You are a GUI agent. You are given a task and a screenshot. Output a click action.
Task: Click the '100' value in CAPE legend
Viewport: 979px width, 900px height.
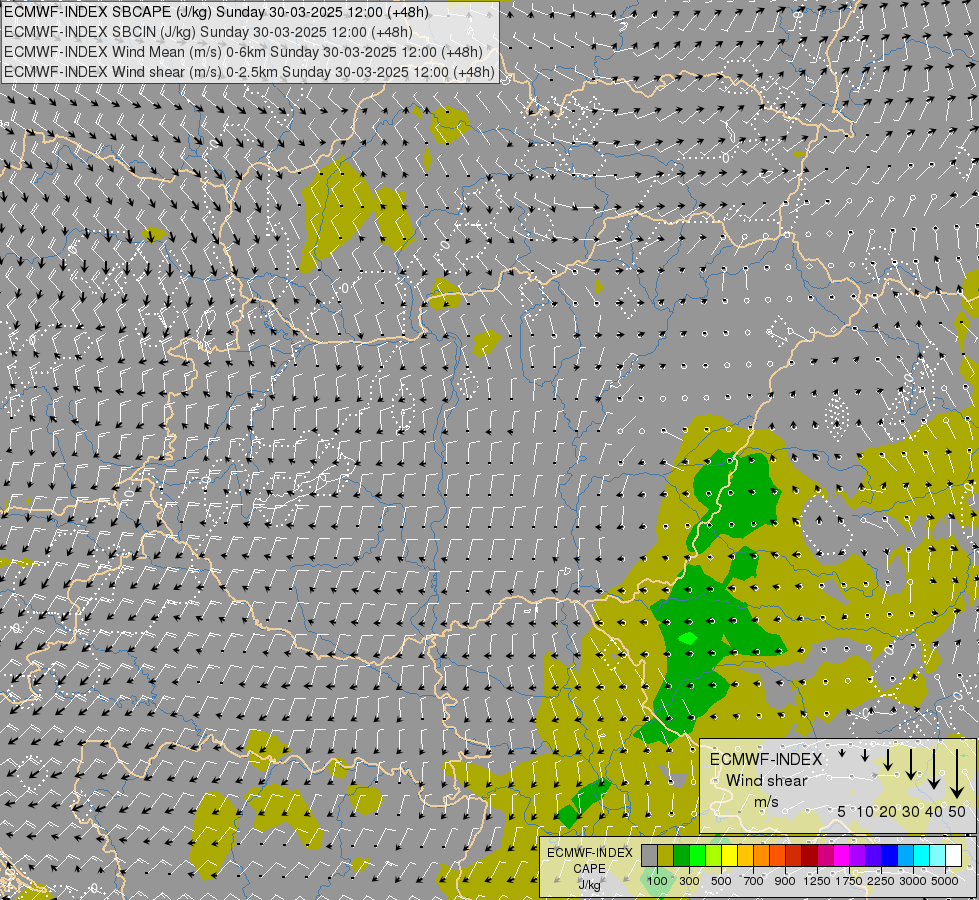(x=657, y=881)
